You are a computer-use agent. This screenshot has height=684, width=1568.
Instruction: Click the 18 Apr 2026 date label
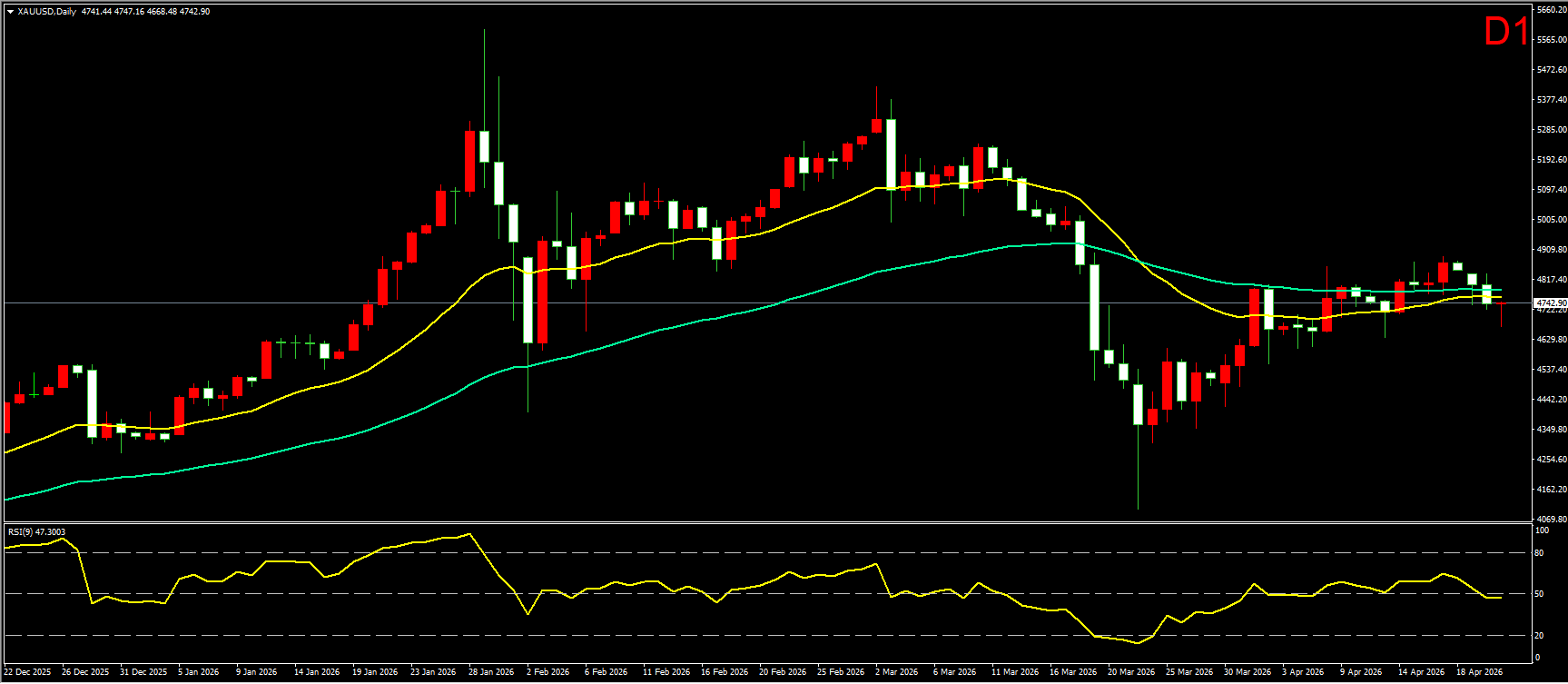[1480, 672]
